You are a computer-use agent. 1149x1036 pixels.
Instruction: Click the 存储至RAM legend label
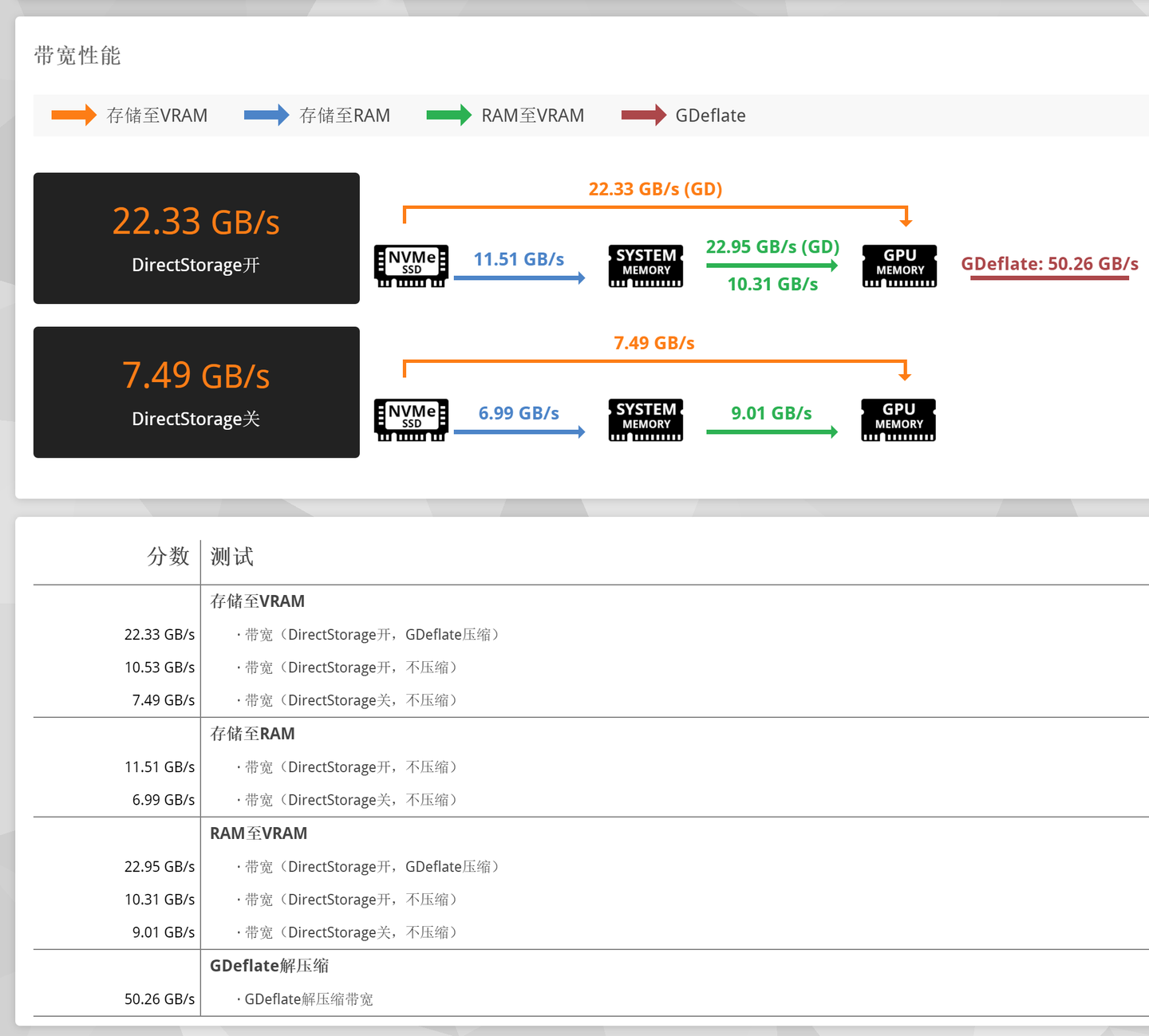coord(345,116)
